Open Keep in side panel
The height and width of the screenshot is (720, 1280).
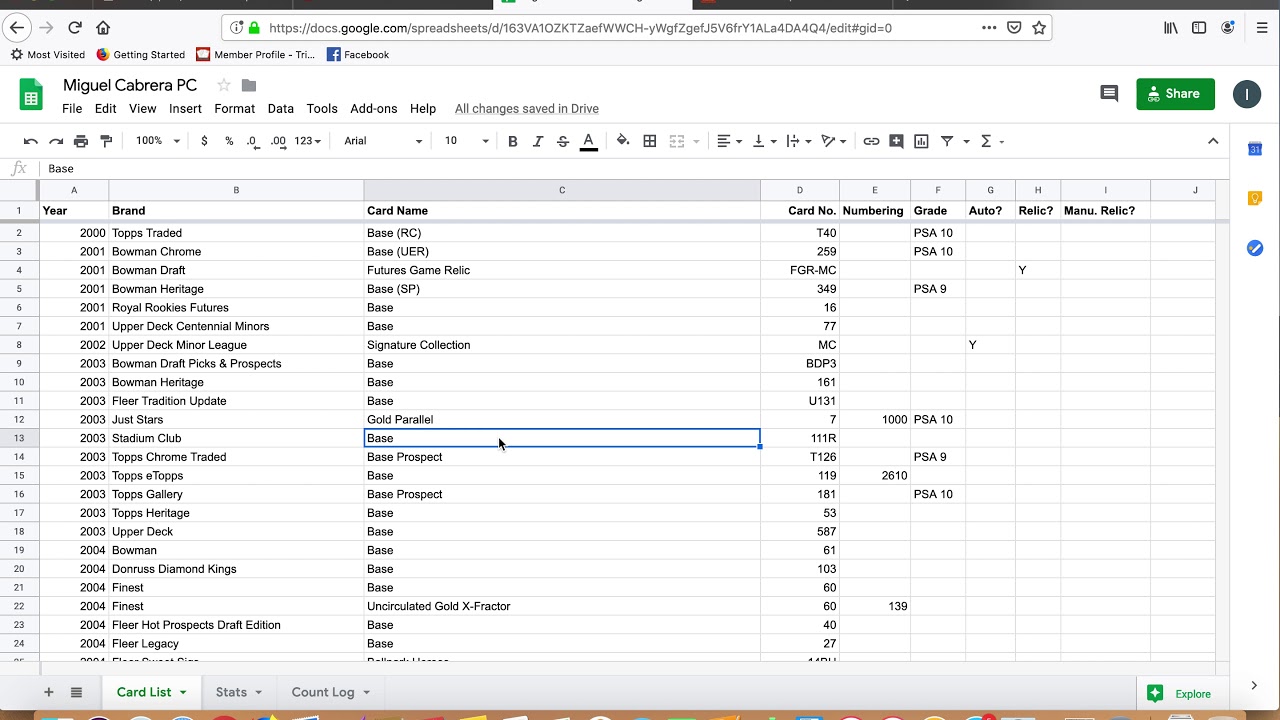click(1255, 198)
